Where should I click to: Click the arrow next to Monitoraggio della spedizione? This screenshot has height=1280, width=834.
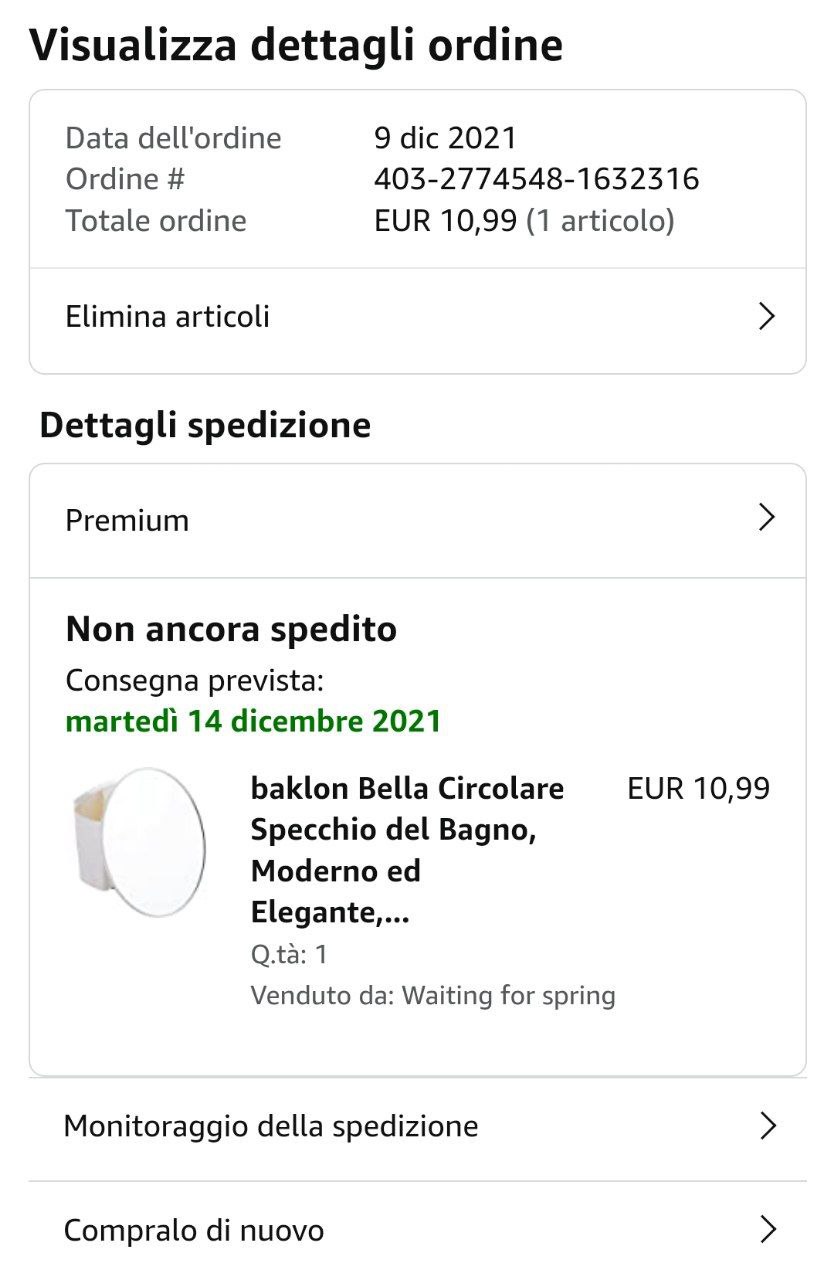[767, 1126]
